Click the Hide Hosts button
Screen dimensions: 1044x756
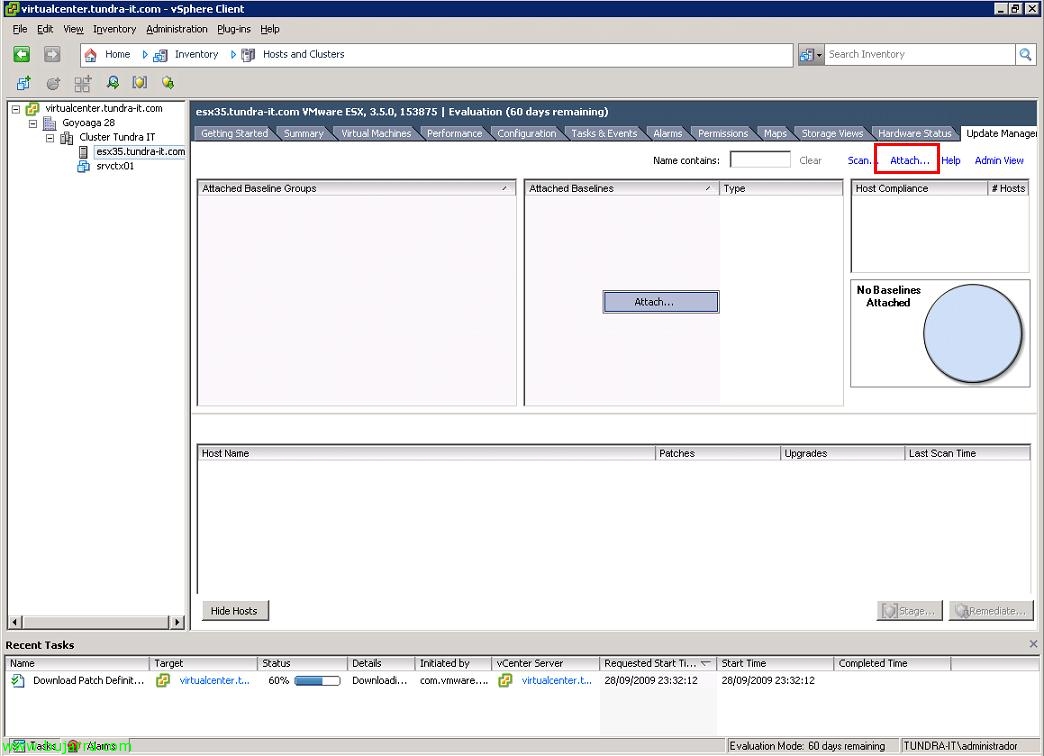pos(234,611)
